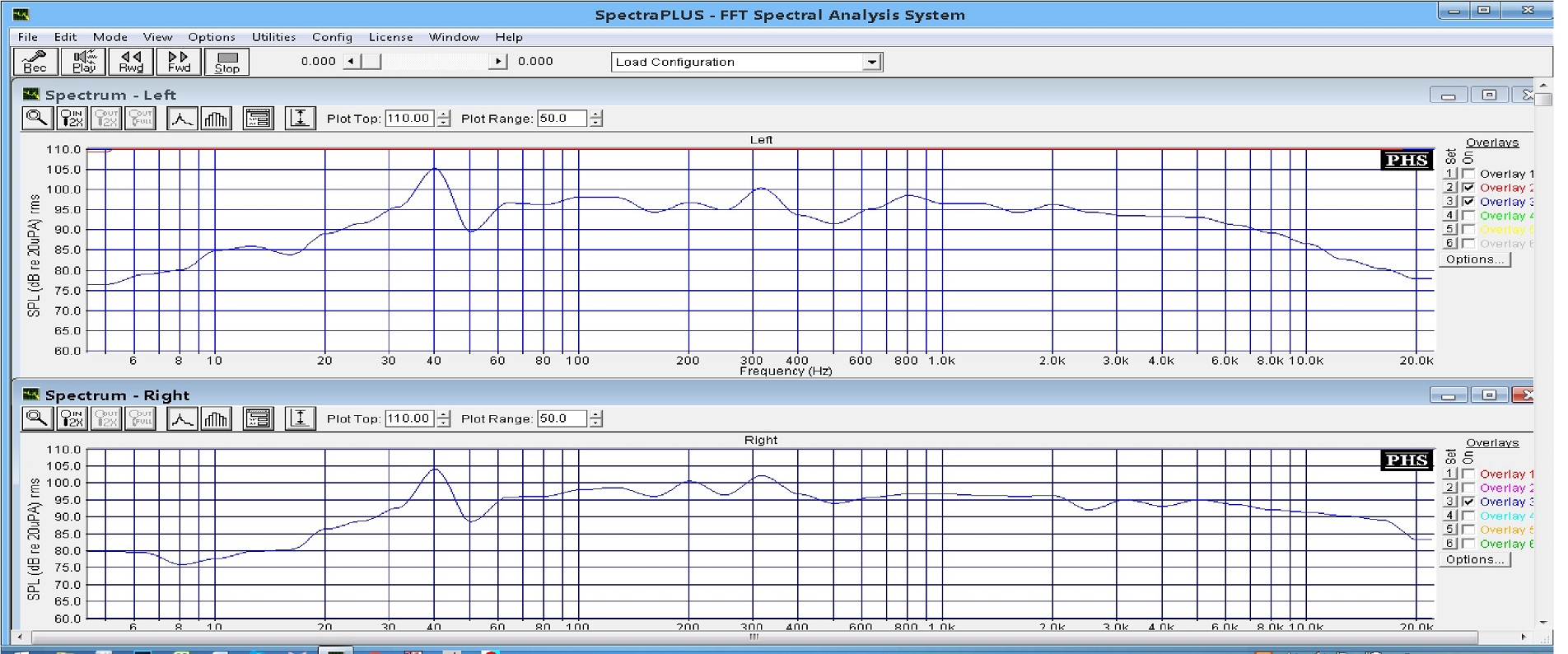The height and width of the screenshot is (654, 1568).
Task: Open the Config menu
Action: point(332,37)
